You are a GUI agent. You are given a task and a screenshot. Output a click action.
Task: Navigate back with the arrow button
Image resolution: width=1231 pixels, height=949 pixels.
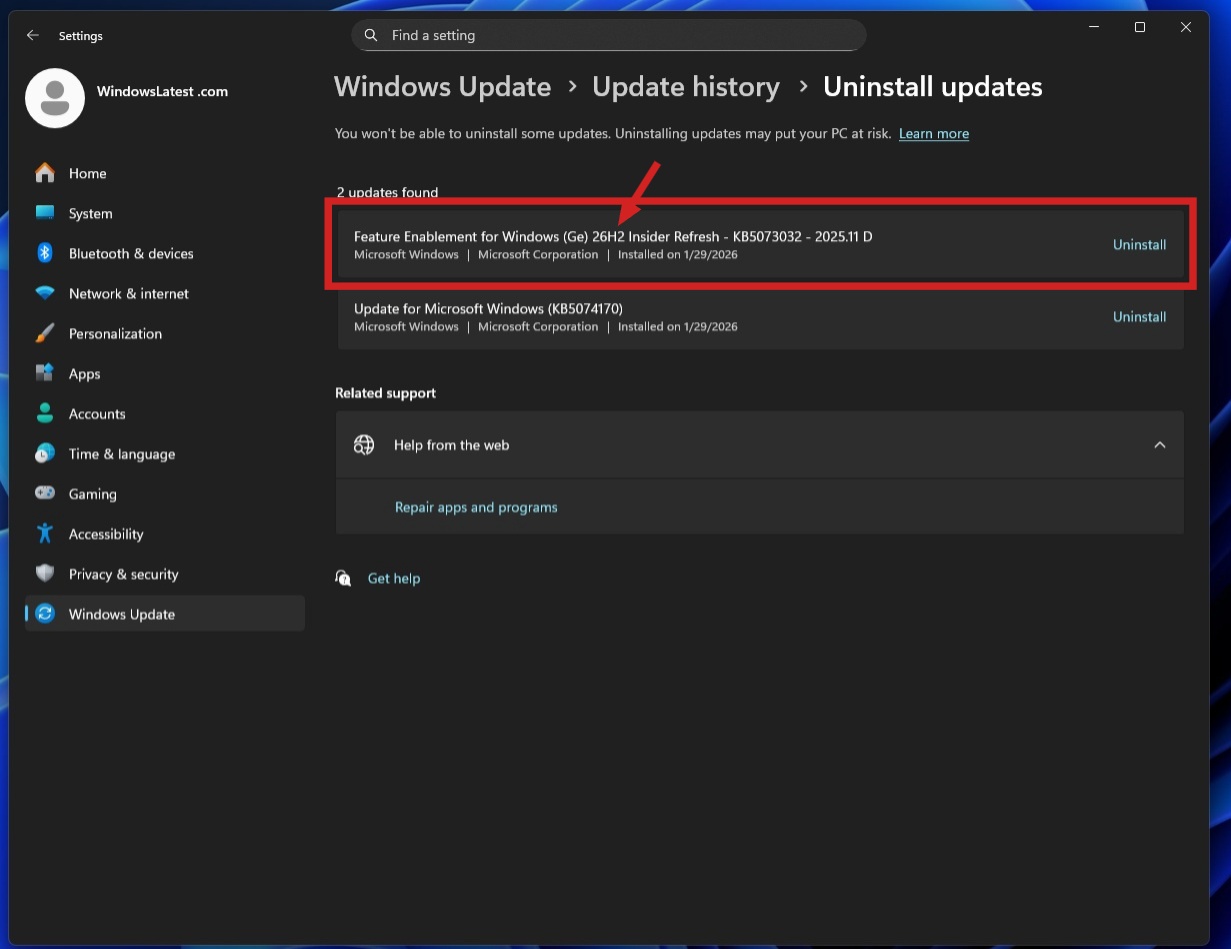coord(32,34)
